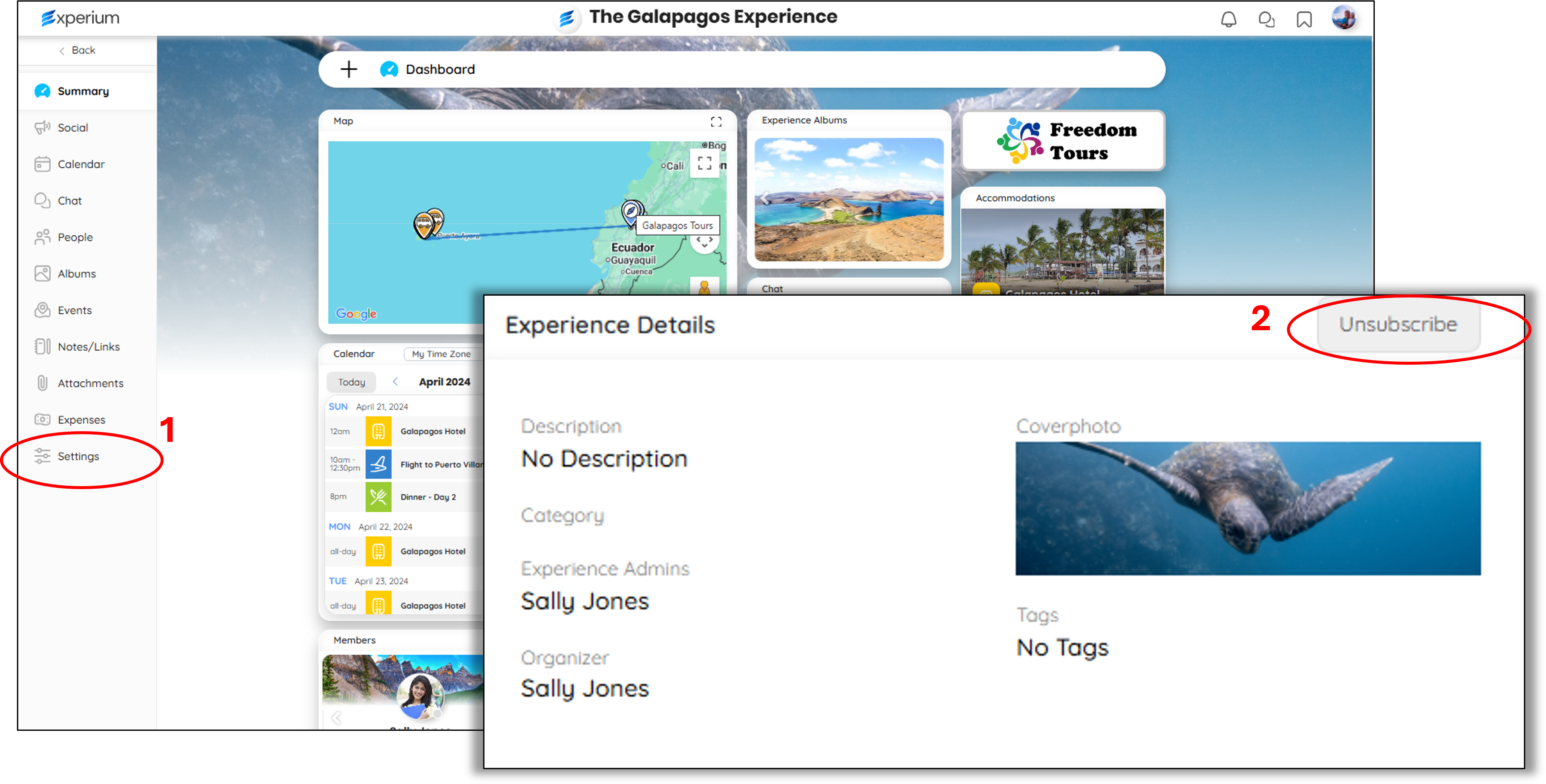1546x784 pixels.
Task: Open the People section
Action: click(x=75, y=237)
